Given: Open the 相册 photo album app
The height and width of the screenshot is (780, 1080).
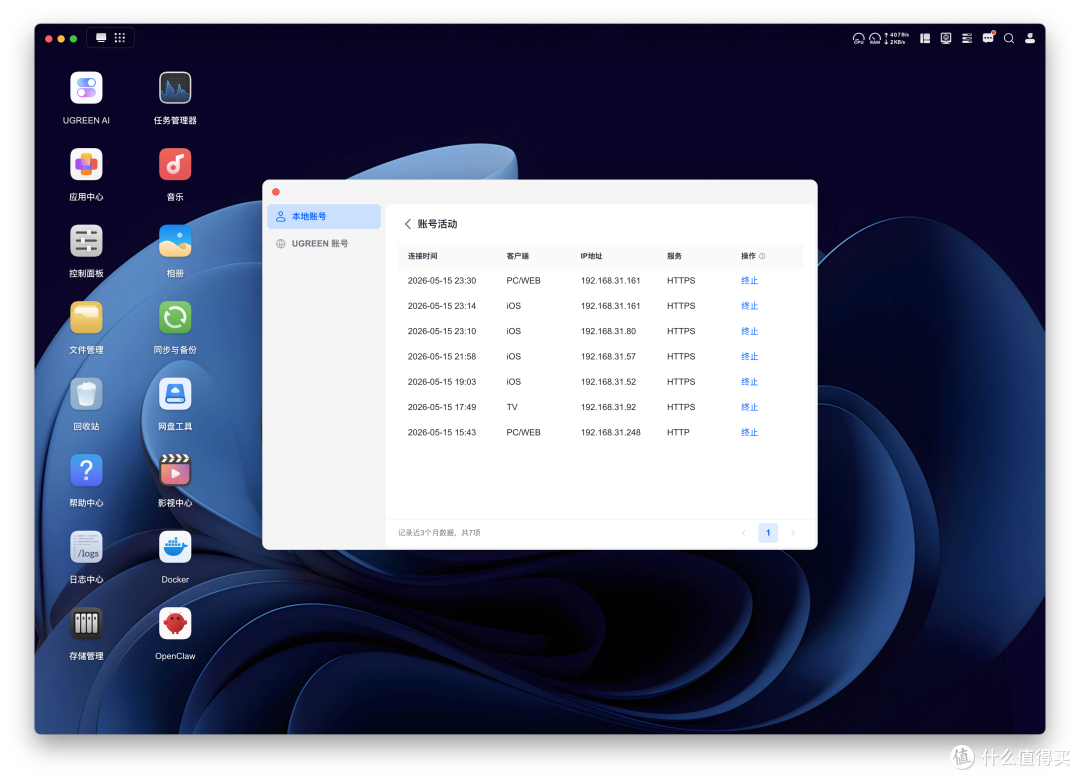Looking at the screenshot, I should [175, 241].
